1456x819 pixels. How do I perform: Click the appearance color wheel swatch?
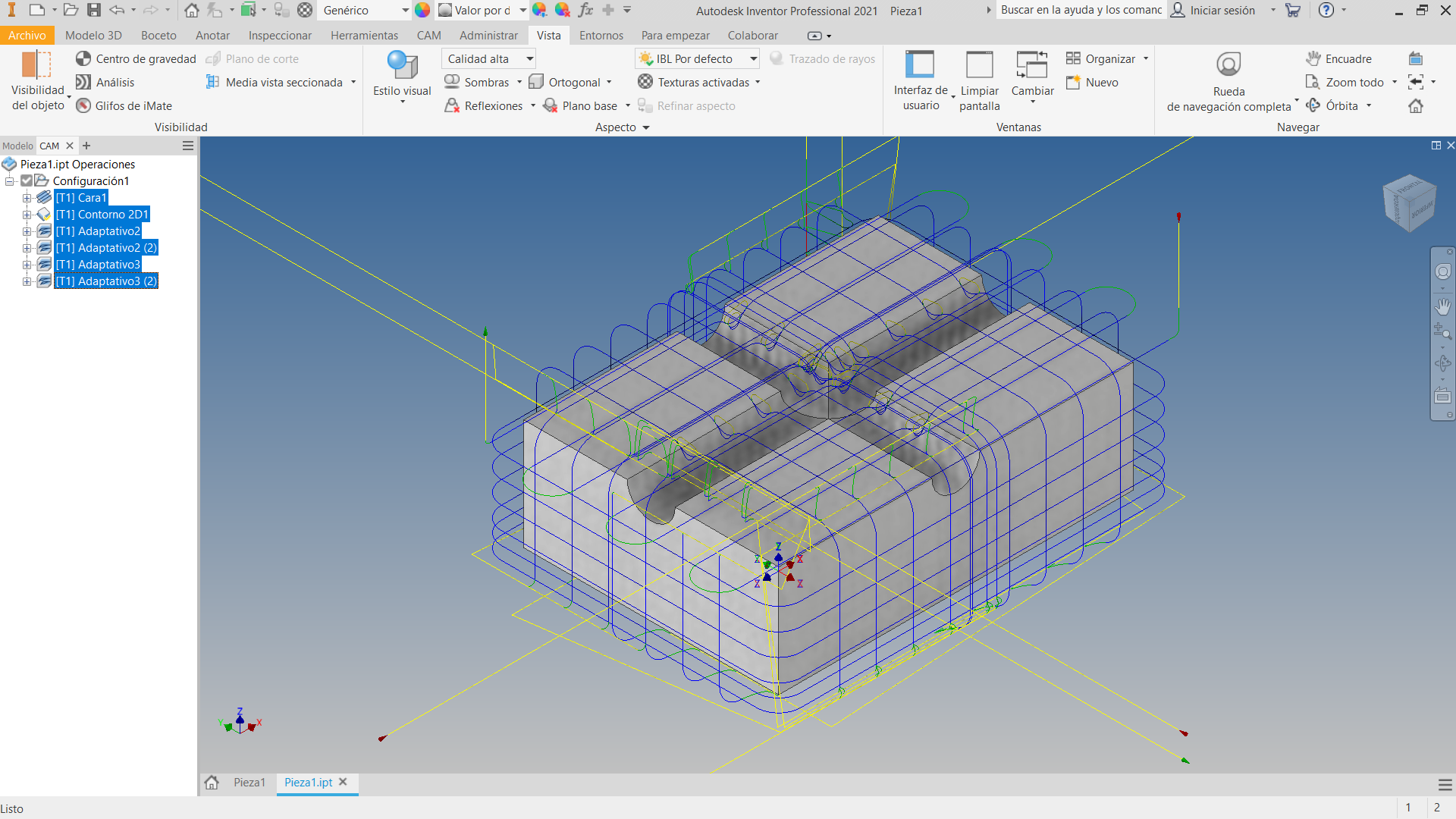[422, 11]
